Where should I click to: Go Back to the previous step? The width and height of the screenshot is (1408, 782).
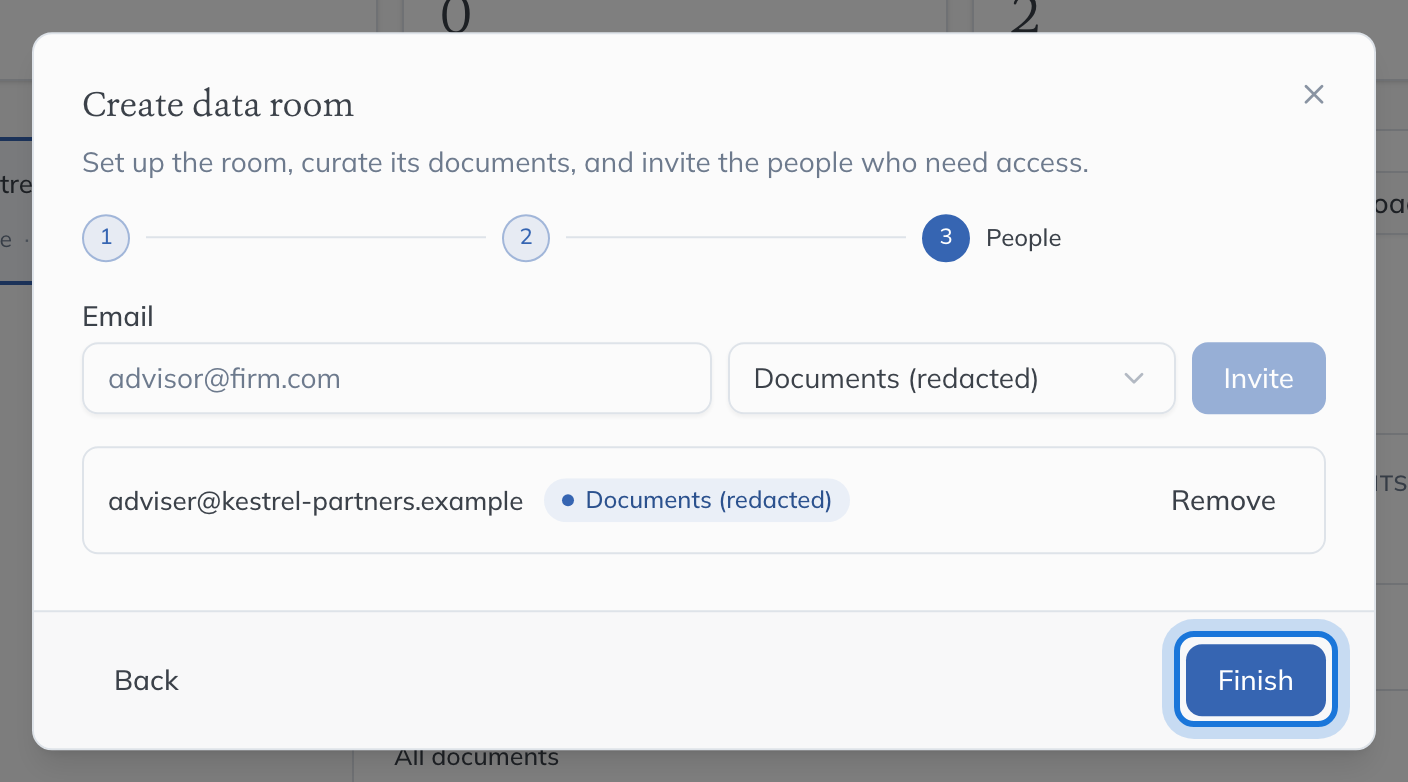pyautogui.click(x=147, y=680)
